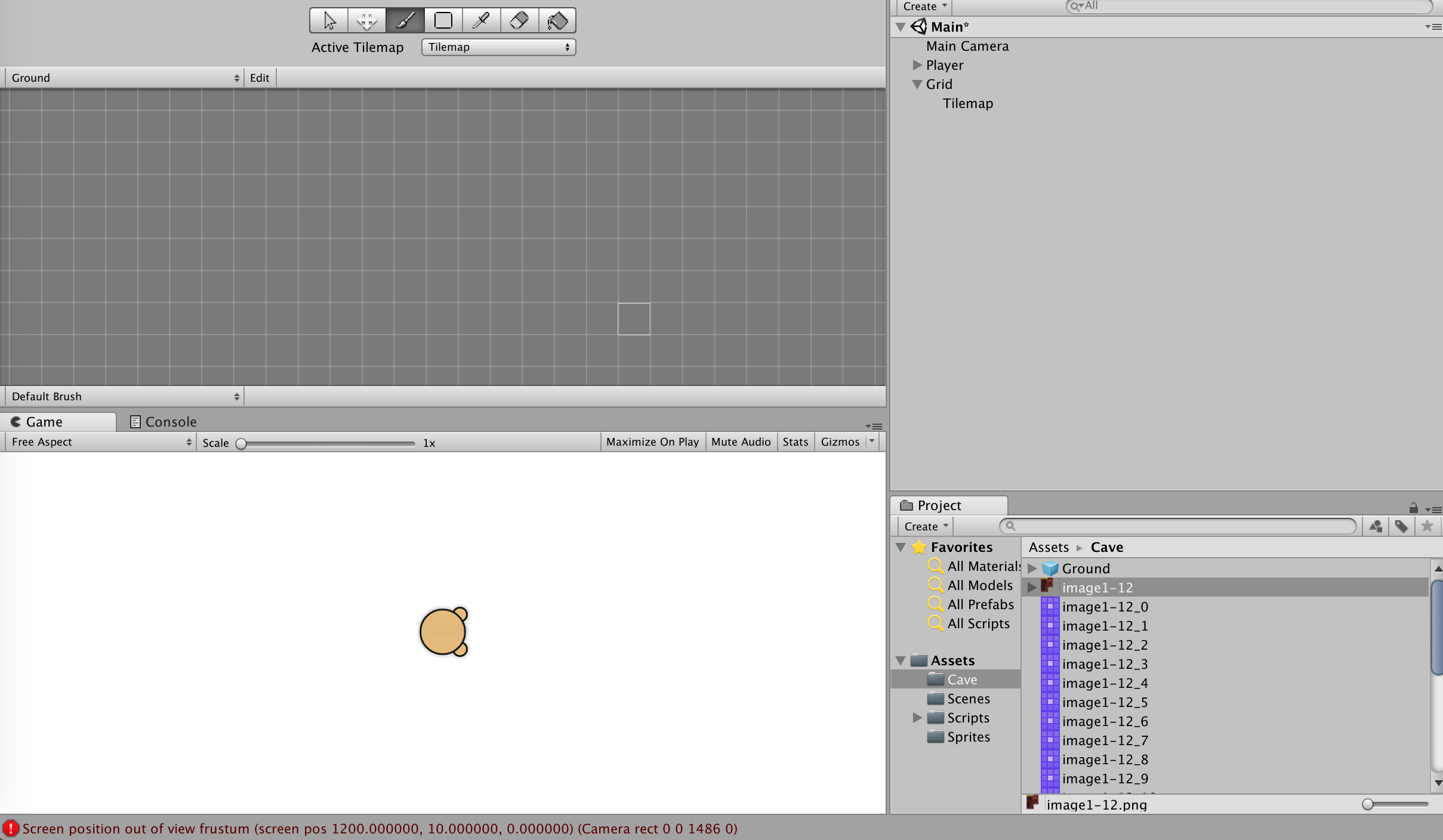Expand the Player object in hierarchy

[917, 65]
